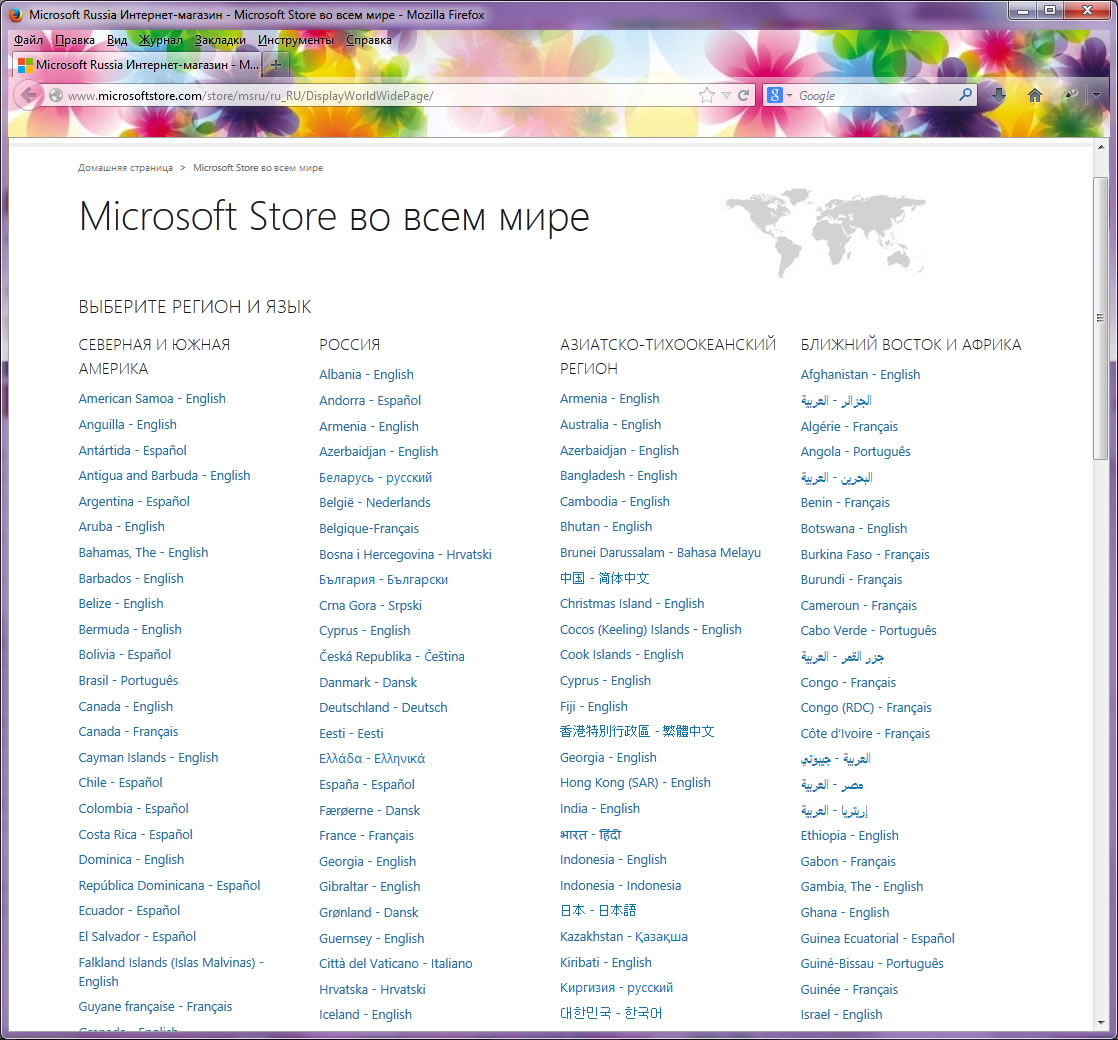Choose Argentina - Español
The height and width of the screenshot is (1040, 1118).
pyautogui.click(x=134, y=502)
